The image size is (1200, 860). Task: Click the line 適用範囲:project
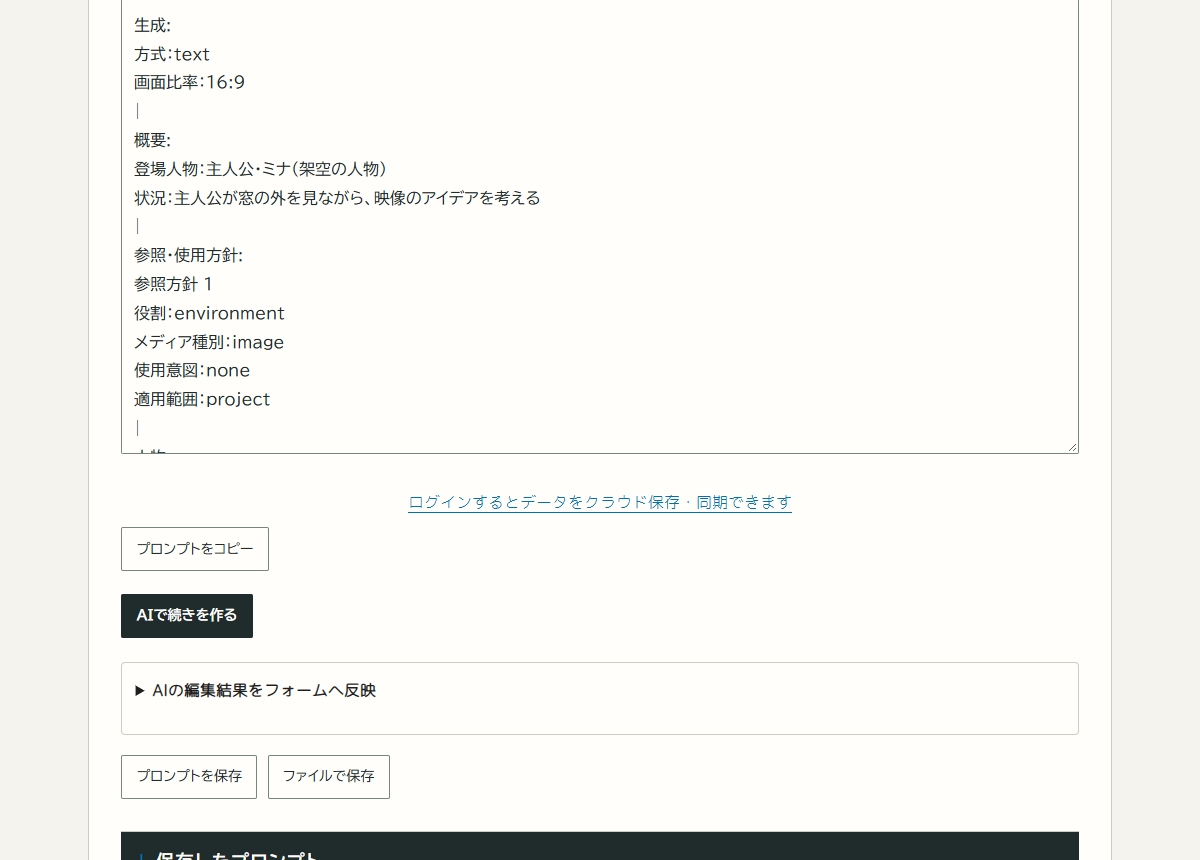pos(202,399)
